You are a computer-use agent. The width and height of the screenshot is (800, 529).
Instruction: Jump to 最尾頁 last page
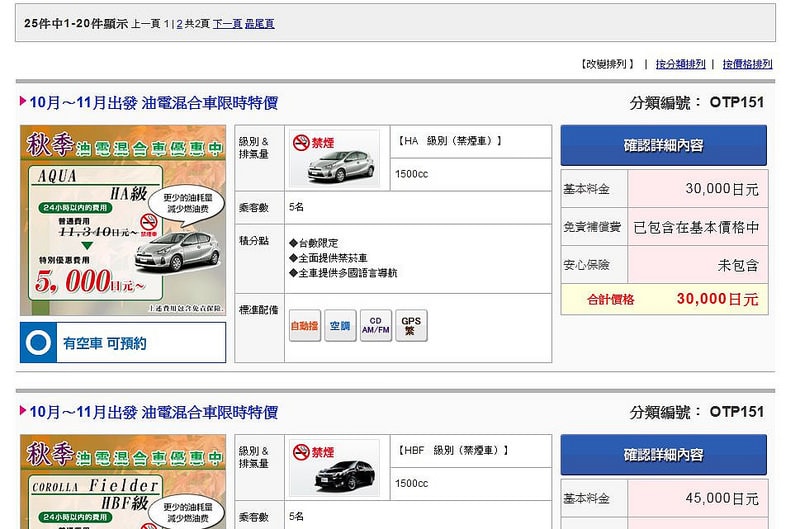(x=260, y=23)
